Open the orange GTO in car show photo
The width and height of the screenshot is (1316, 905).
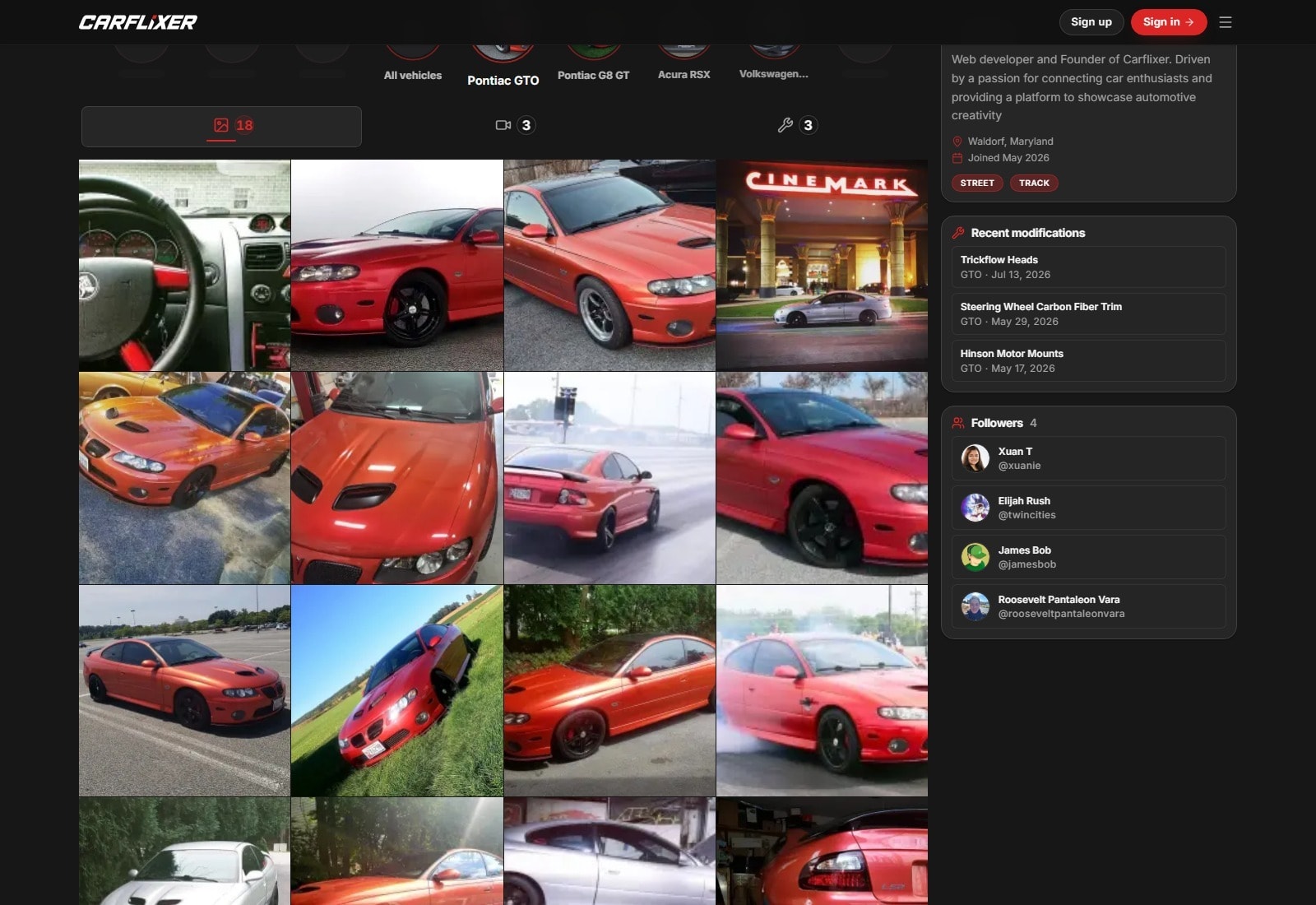184,478
